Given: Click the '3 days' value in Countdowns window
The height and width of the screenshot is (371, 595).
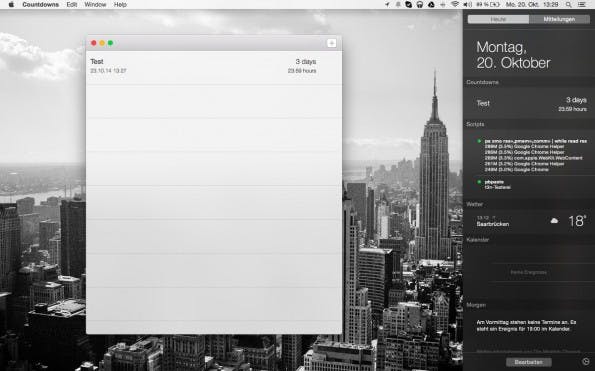Looking at the screenshot, I should coord(306,61).
